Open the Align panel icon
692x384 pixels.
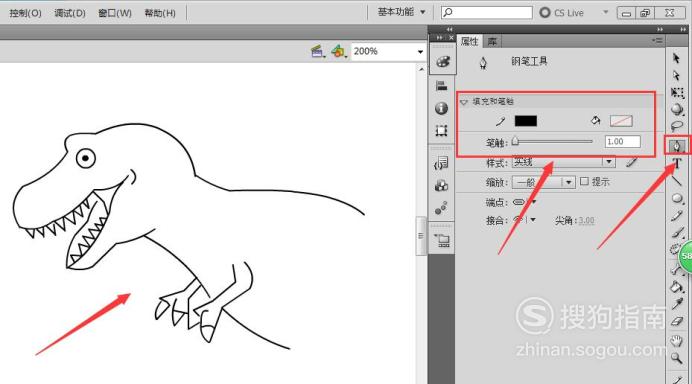441,85
